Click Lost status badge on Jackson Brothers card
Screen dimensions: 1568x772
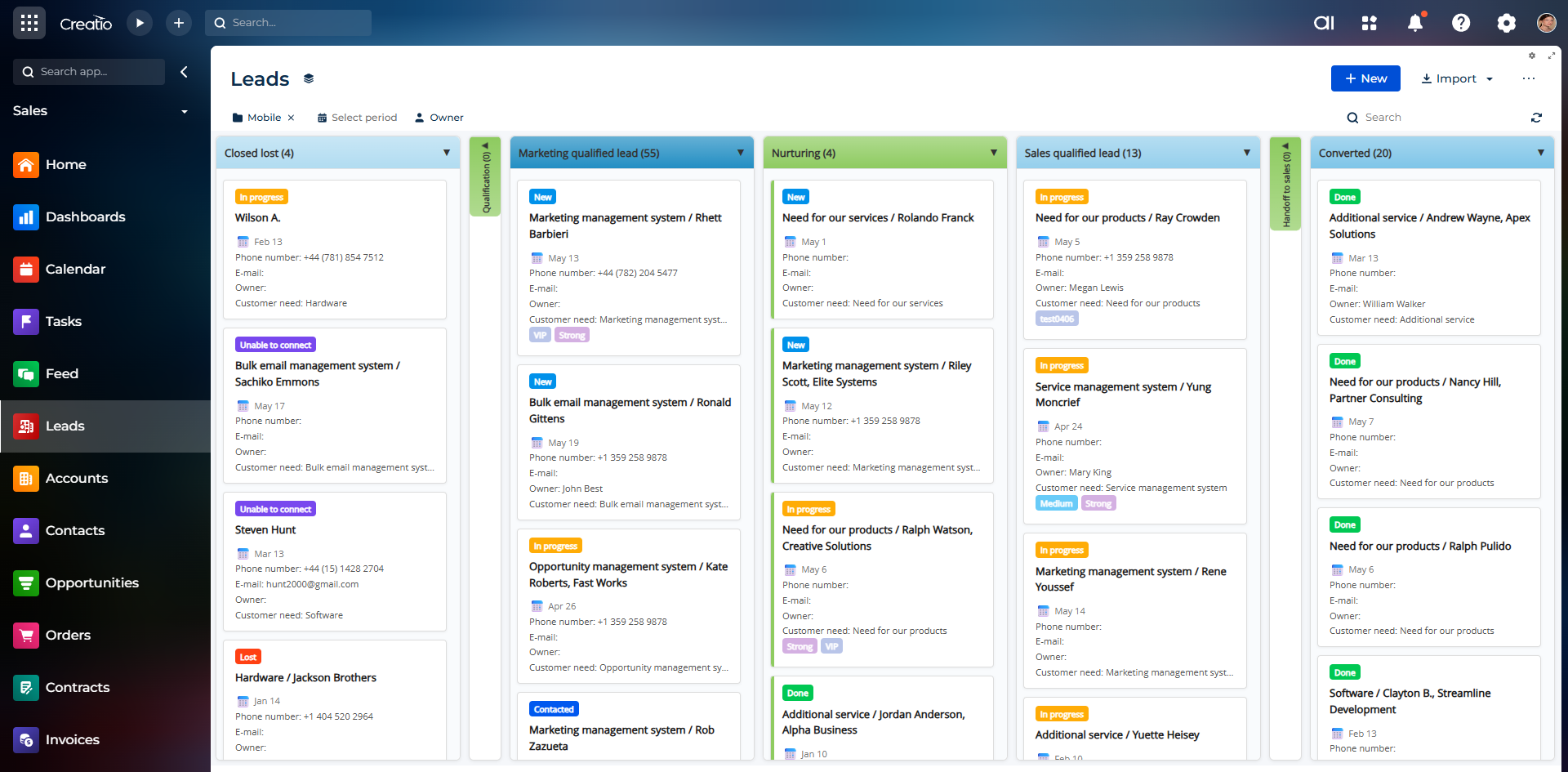click(248, 658)
